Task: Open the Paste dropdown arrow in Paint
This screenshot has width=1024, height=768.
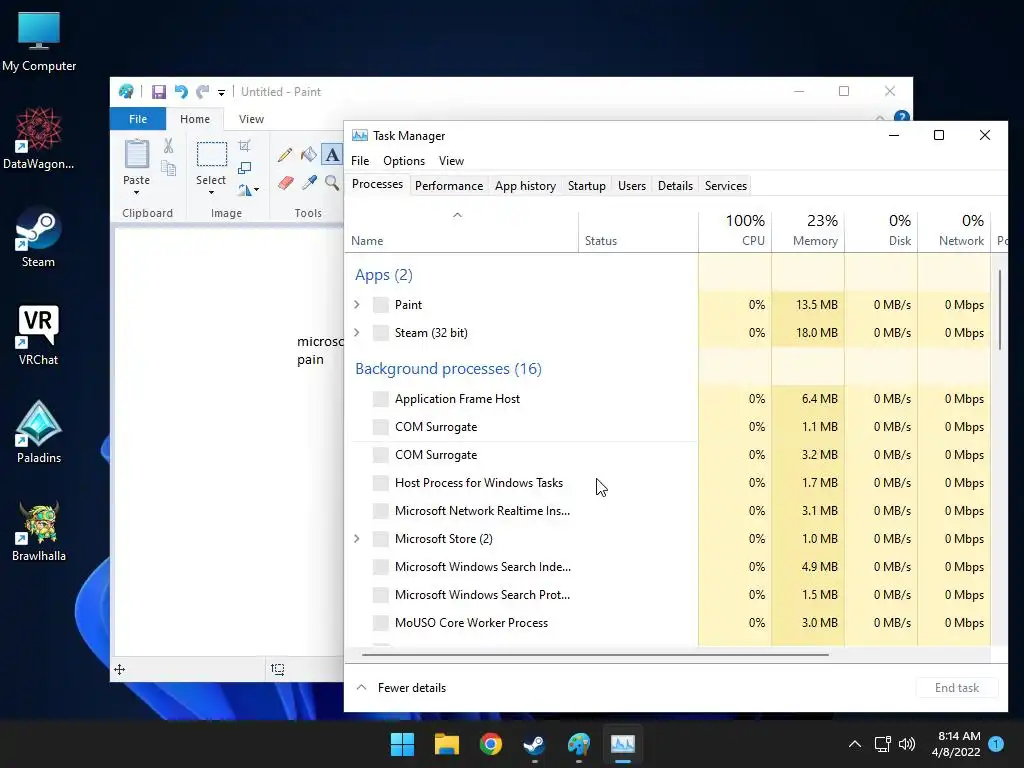Action: (136, 193)
